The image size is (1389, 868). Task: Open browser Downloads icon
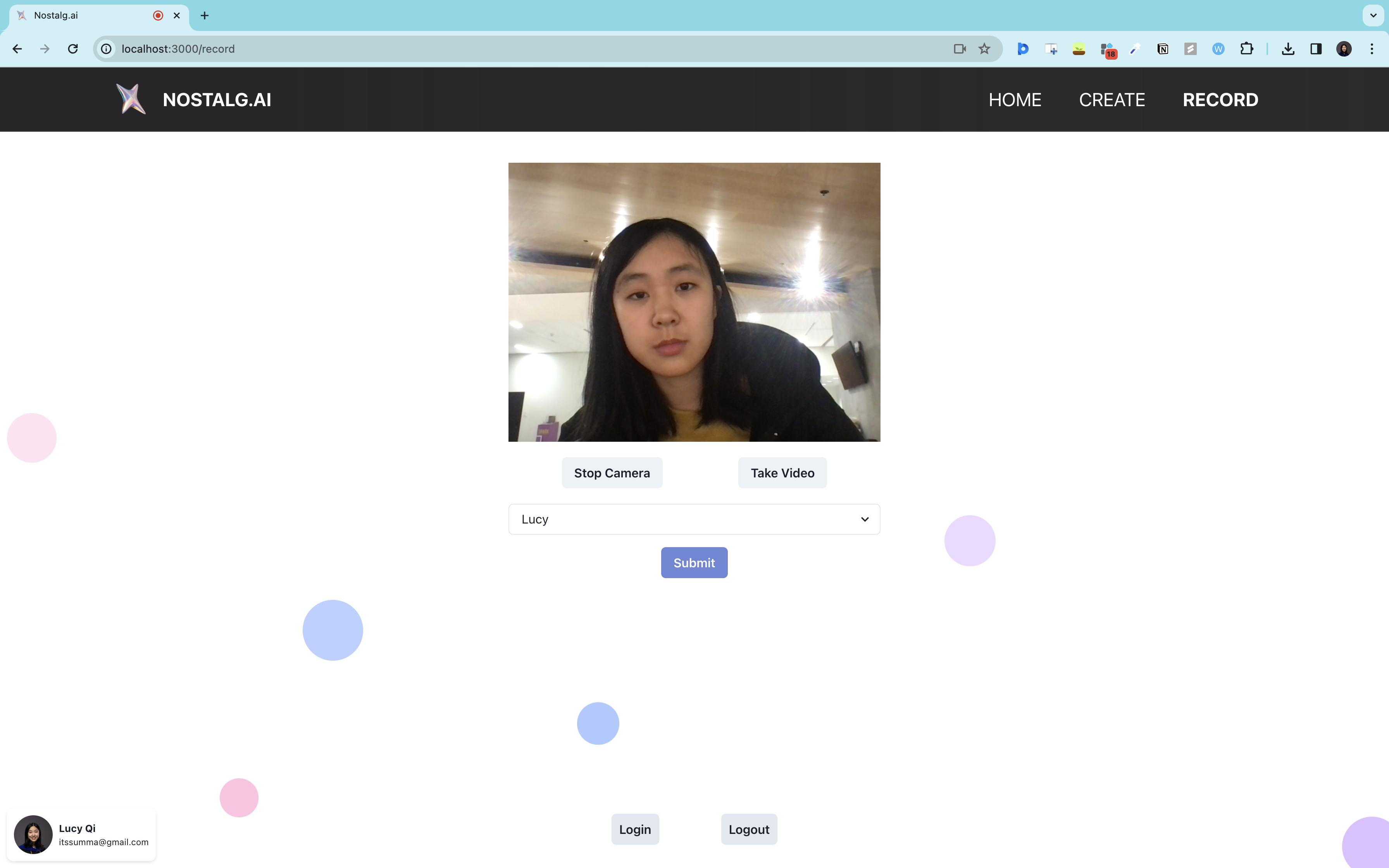(1288, 49)
